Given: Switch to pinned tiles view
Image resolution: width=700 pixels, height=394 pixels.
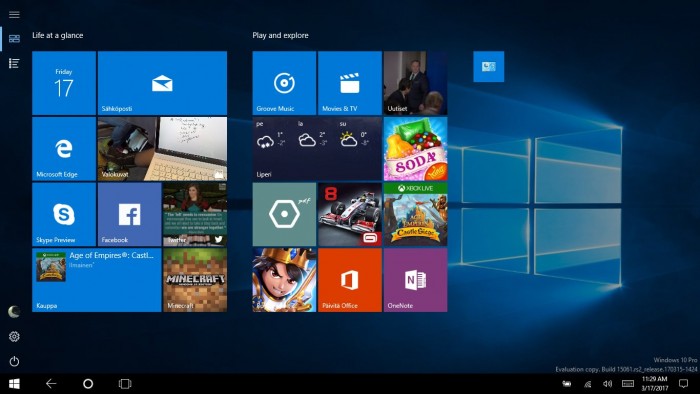Looking at the screenshot, I should 14,39.
